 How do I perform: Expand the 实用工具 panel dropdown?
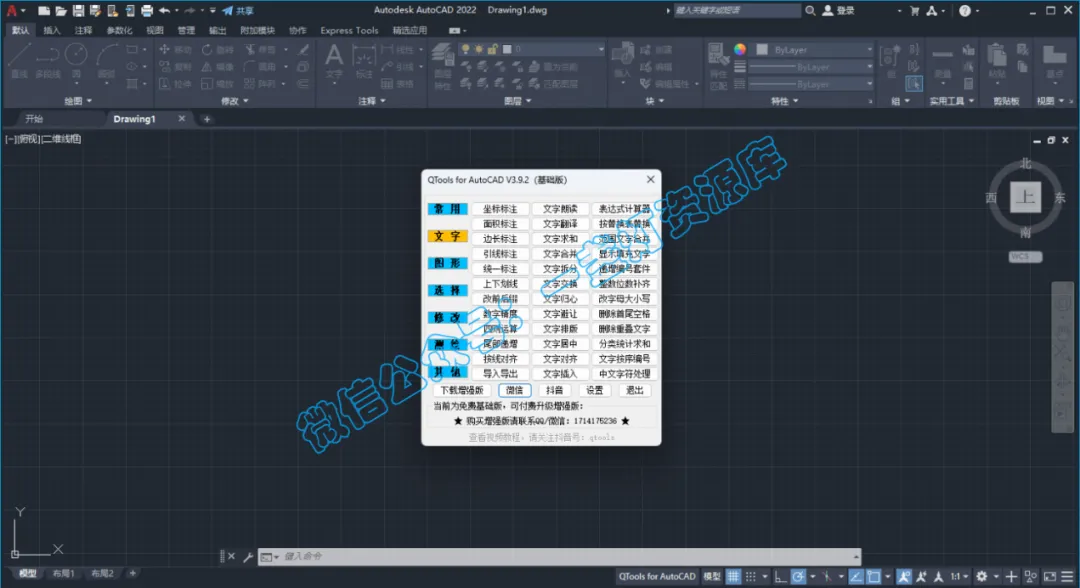[x=952, y=101]
